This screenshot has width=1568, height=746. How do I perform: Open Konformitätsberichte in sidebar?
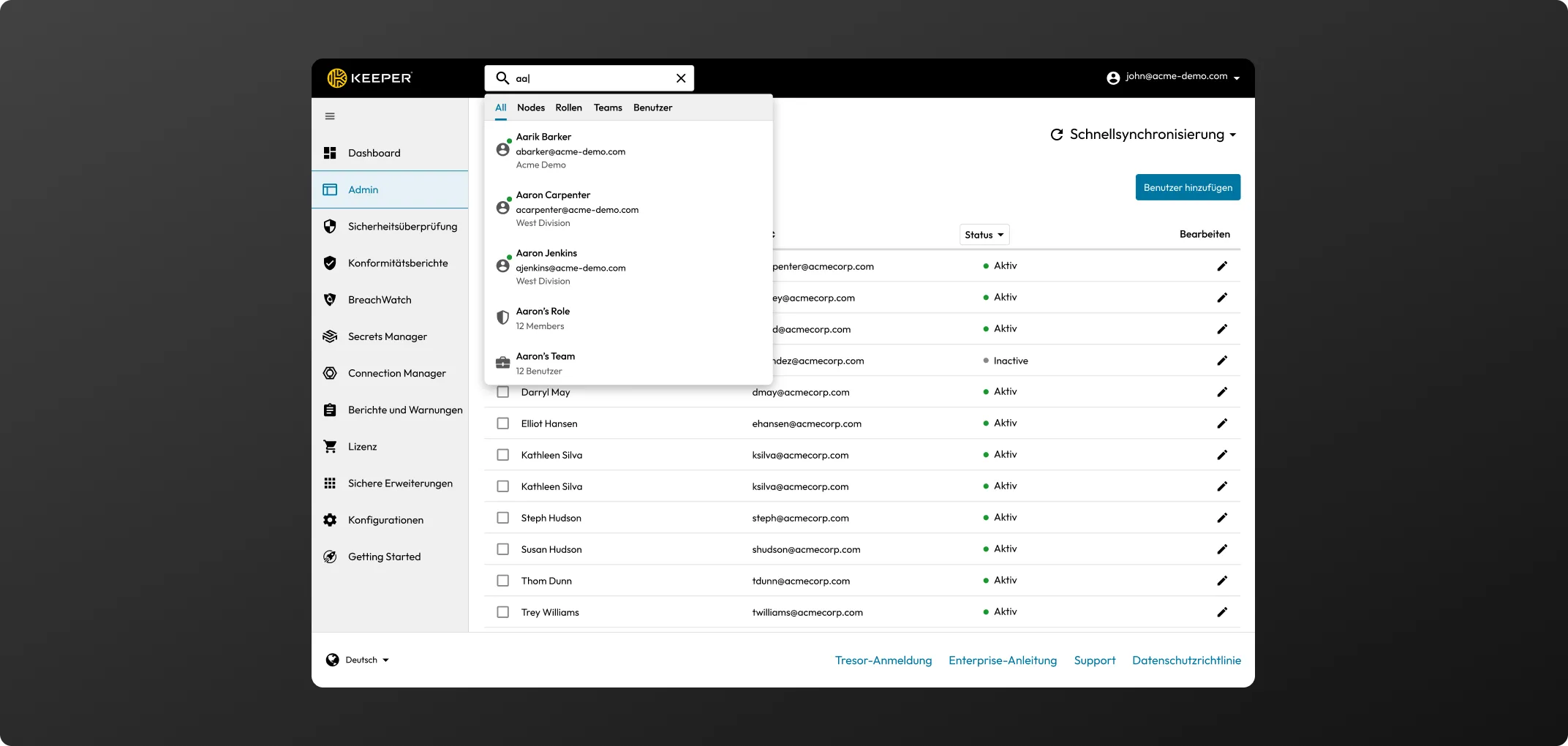click(x=390, y=263)
